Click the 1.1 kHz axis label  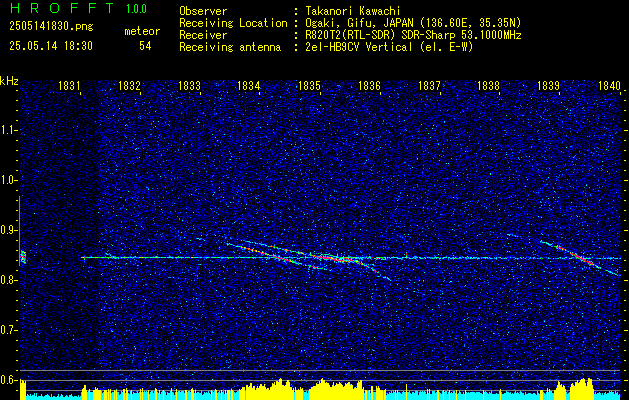click(x=8, y=130)
